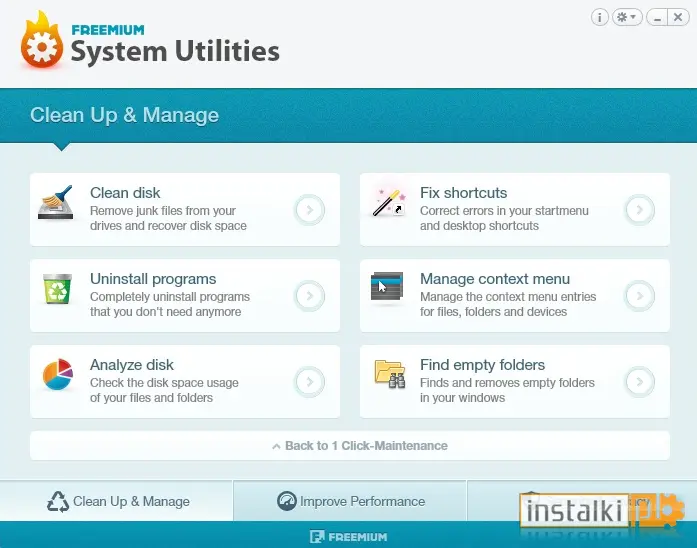Click 'Finds and removes empty folders' description
The width and height of the screenshot is (697, 548).
(x=507, y=383)
